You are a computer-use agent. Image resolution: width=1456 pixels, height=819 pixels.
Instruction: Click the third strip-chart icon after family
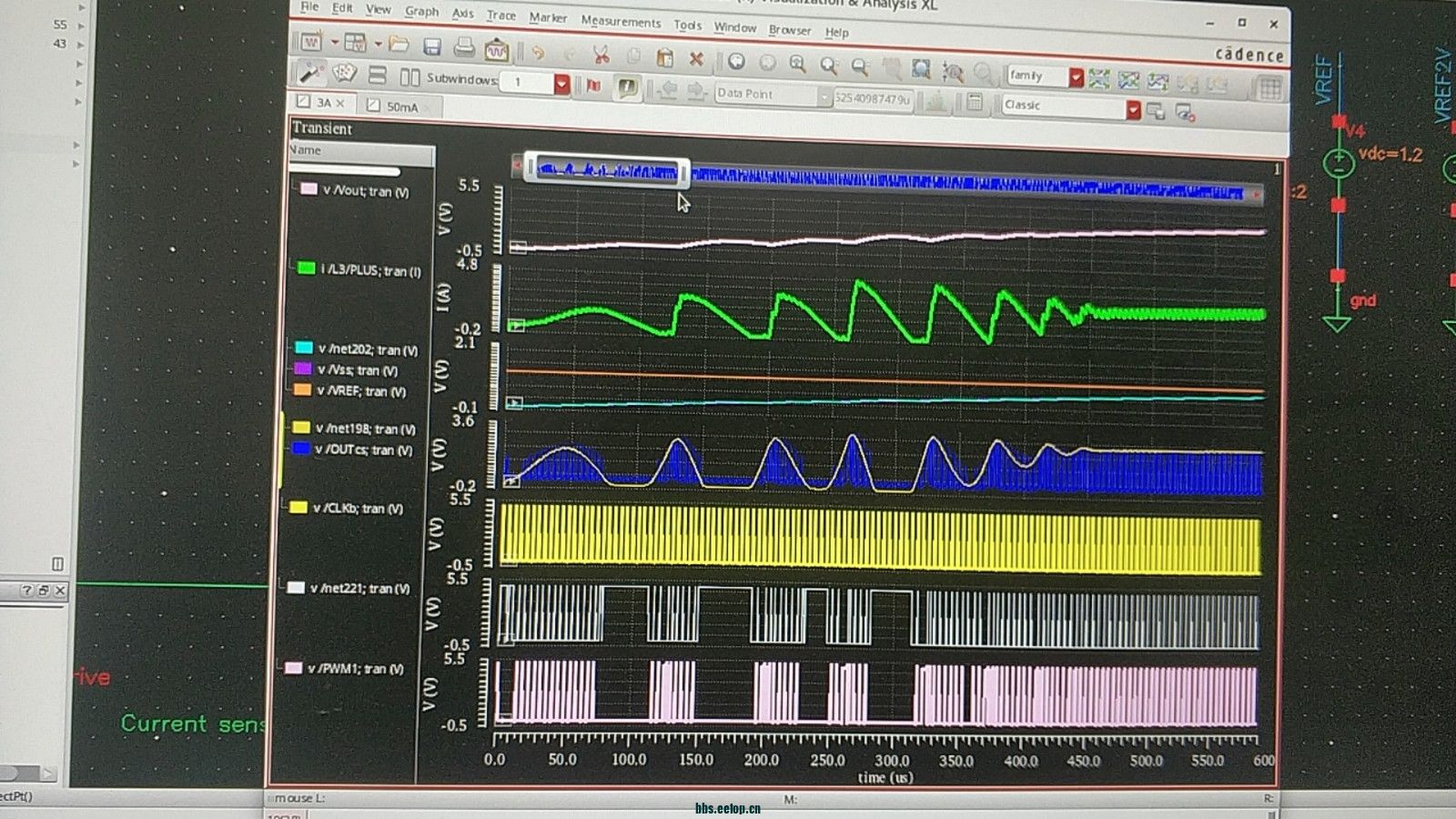pyautogui.click(x=1158, y=82)
